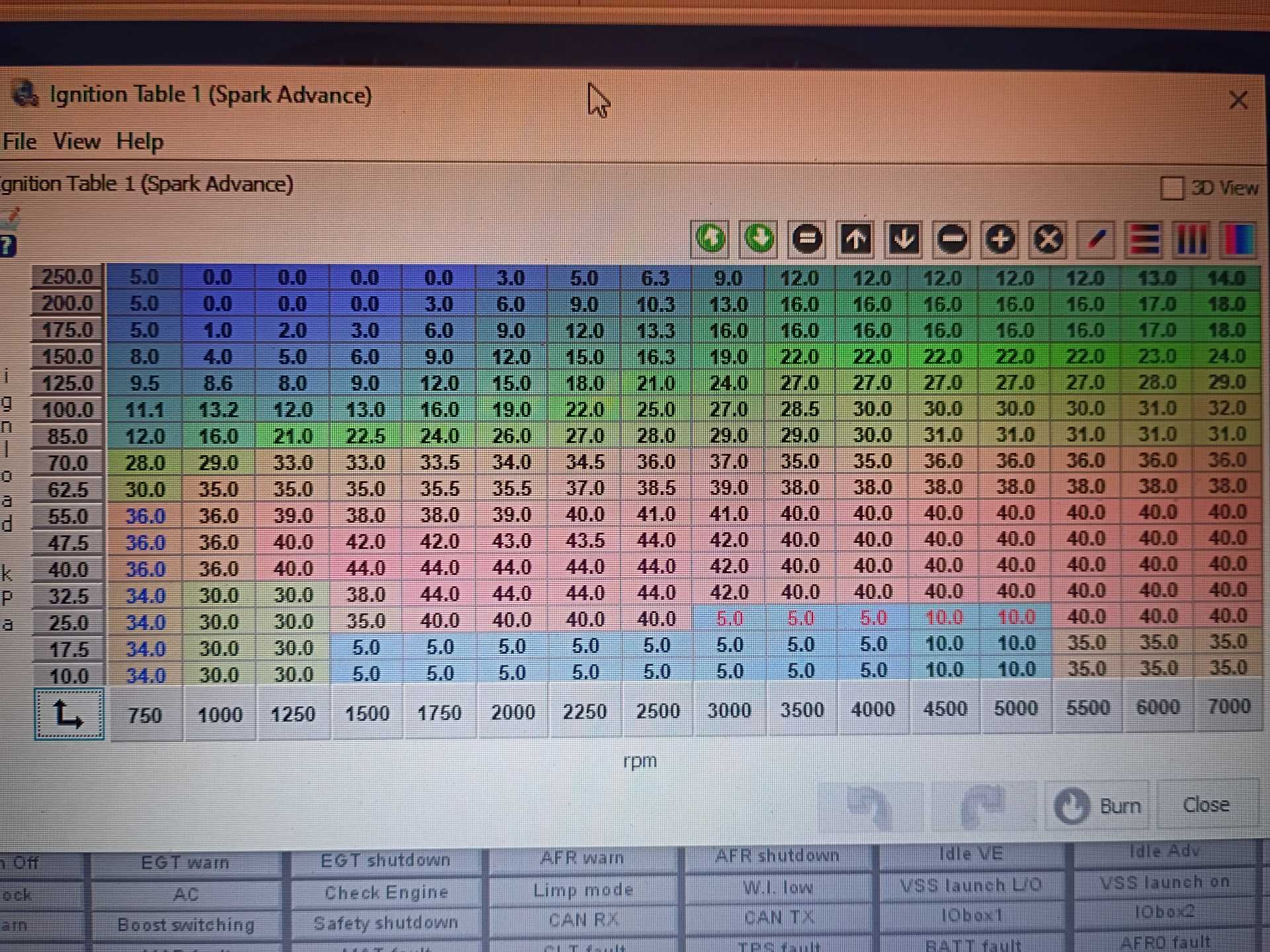Select table cell with value 13.2
This screenshot has width=1270, height=952.
click(218, 410)
